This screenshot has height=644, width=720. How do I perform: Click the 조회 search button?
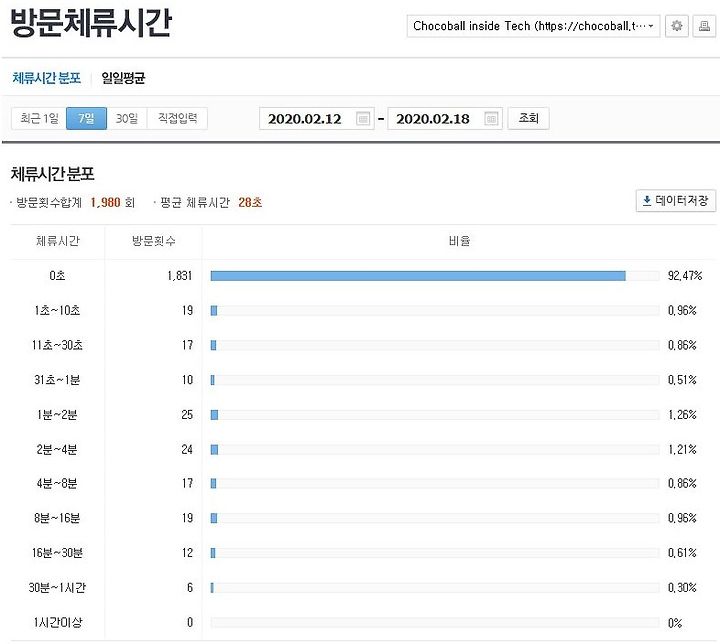528,119
